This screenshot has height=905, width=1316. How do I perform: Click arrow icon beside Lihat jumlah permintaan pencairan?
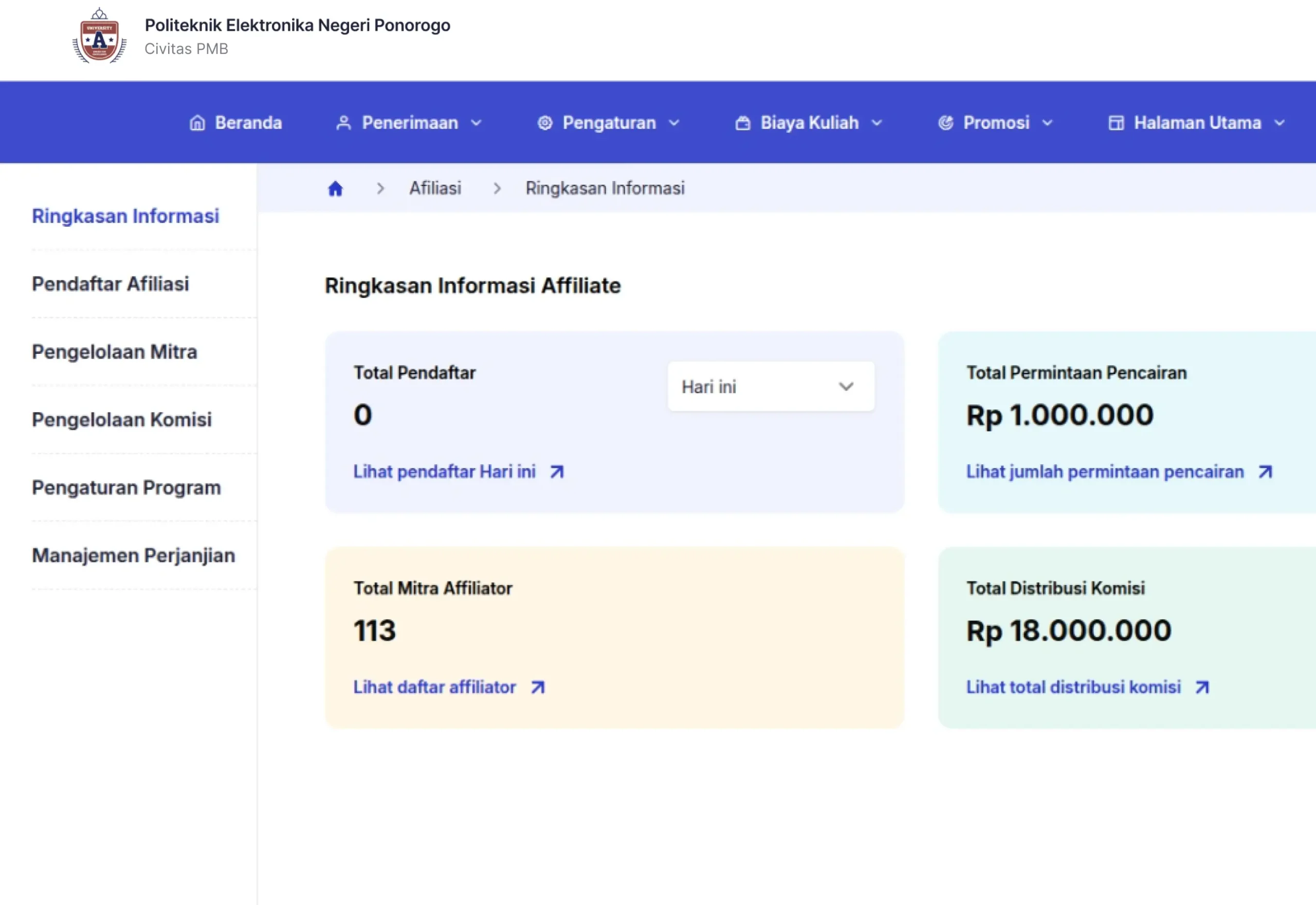click(1266, 472)
